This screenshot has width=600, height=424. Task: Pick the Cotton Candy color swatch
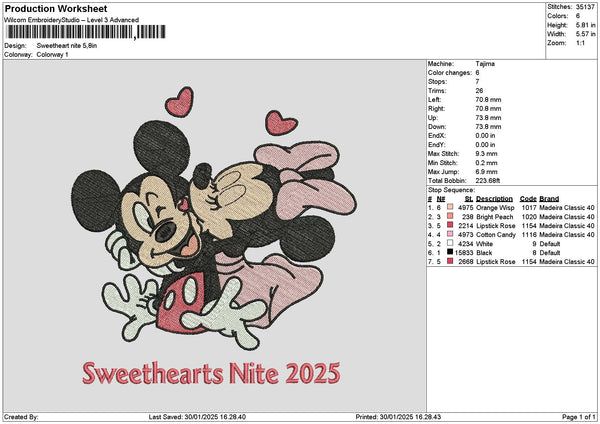451,234
